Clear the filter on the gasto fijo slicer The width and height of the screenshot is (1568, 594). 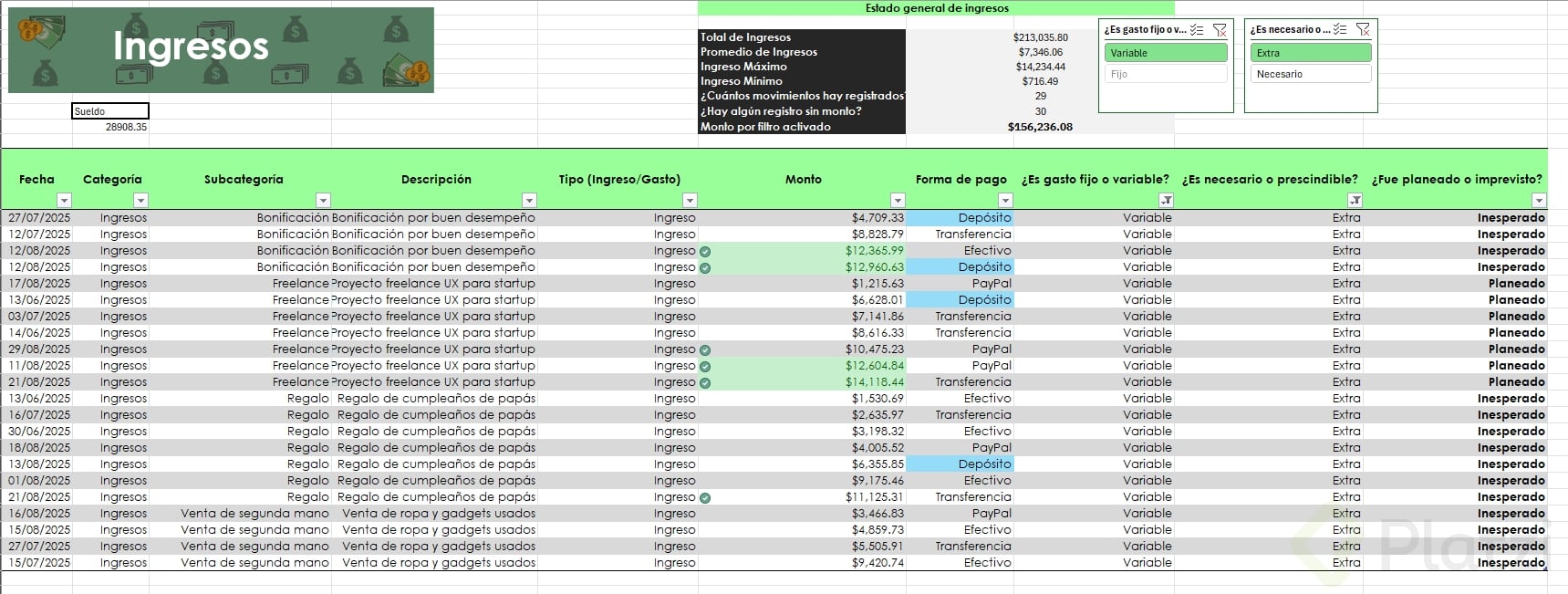point(1220,30)
